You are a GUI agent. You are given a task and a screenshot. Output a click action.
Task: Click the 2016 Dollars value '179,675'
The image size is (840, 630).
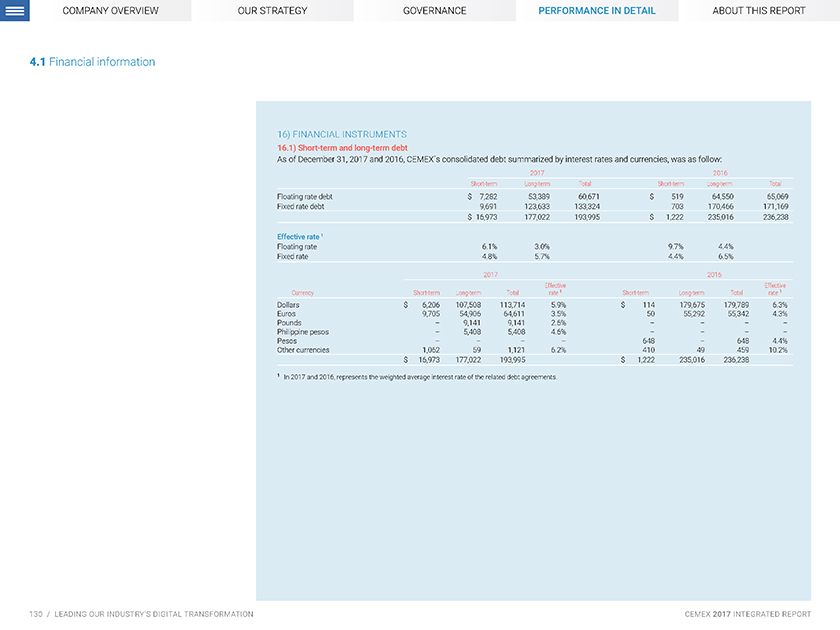click(x=692, y=305)
